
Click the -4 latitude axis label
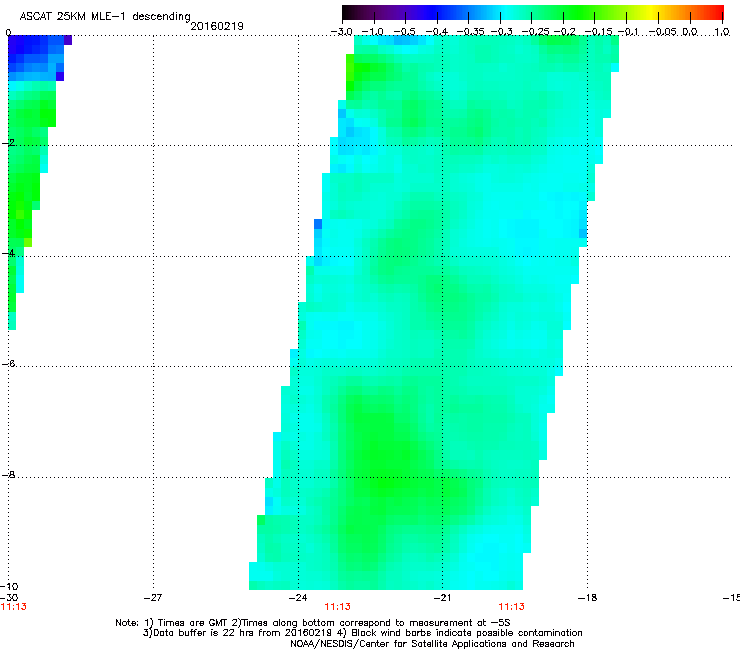[x=8, y=253]
